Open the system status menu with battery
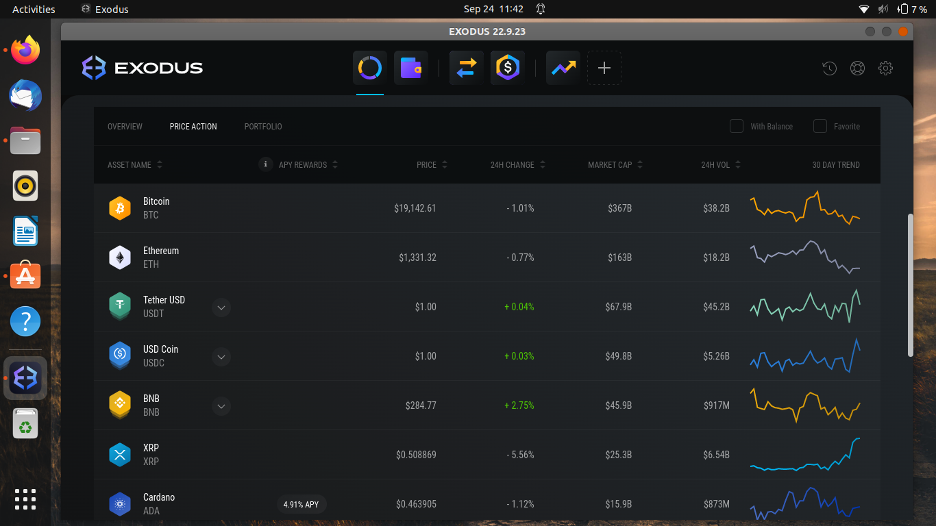Viewport: 936px width, 526px height. 892,9
